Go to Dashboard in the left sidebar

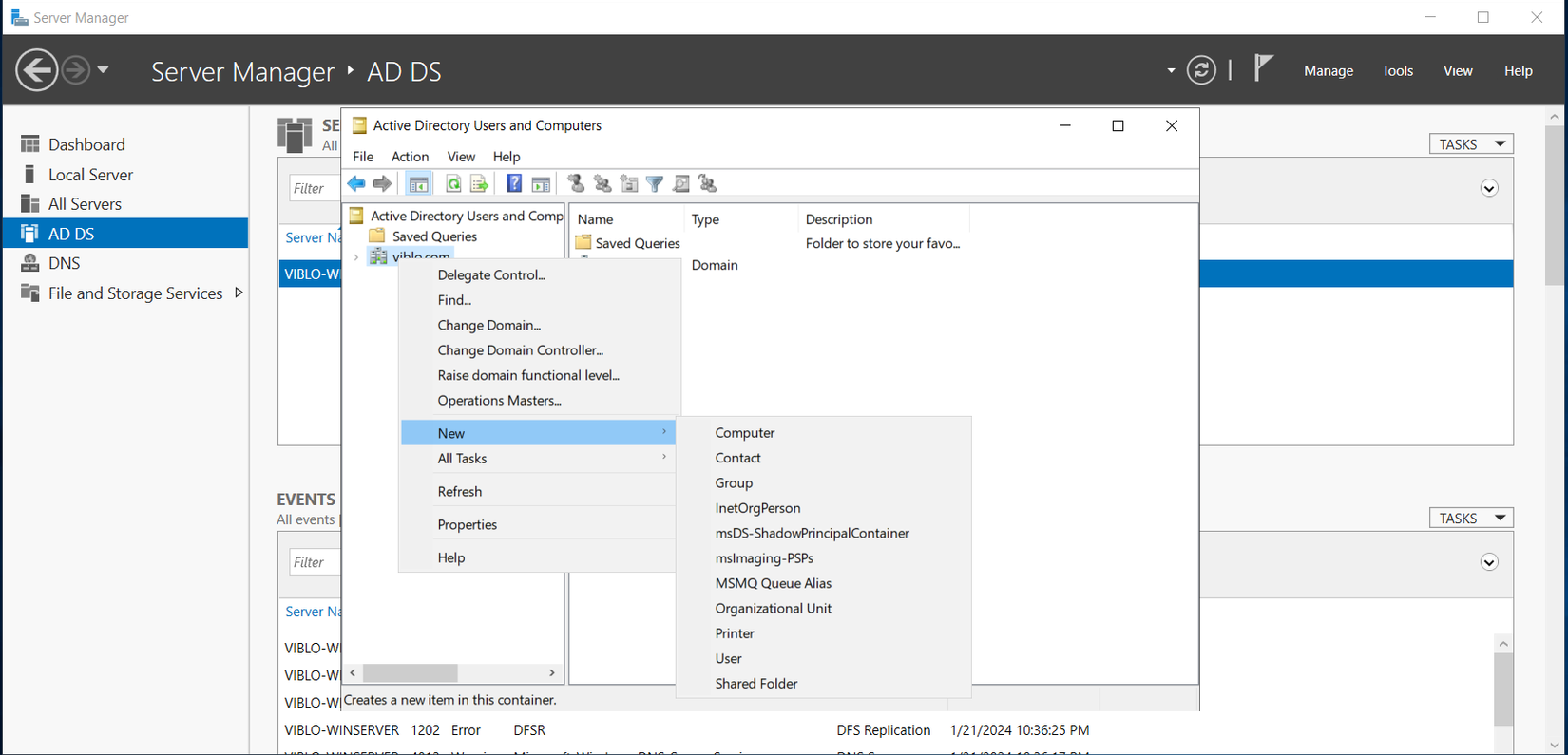coord(86,144)
